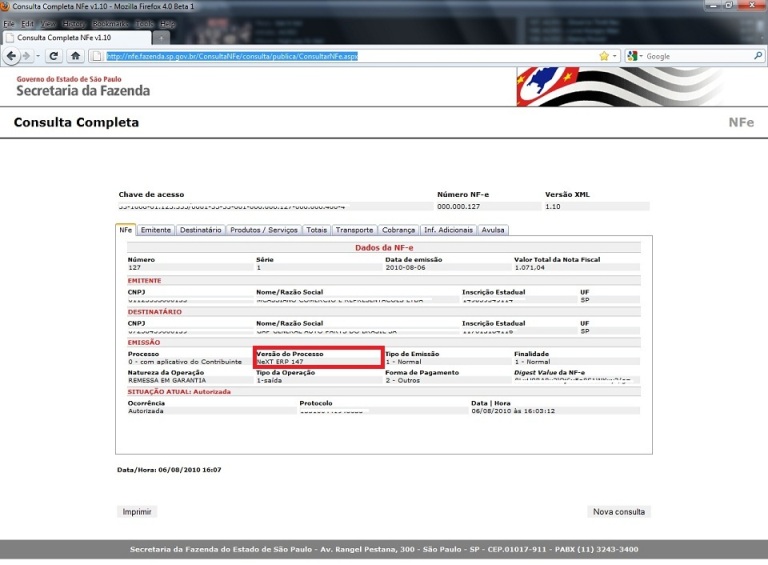Switch to the Emitente tab

coord(156,230)
